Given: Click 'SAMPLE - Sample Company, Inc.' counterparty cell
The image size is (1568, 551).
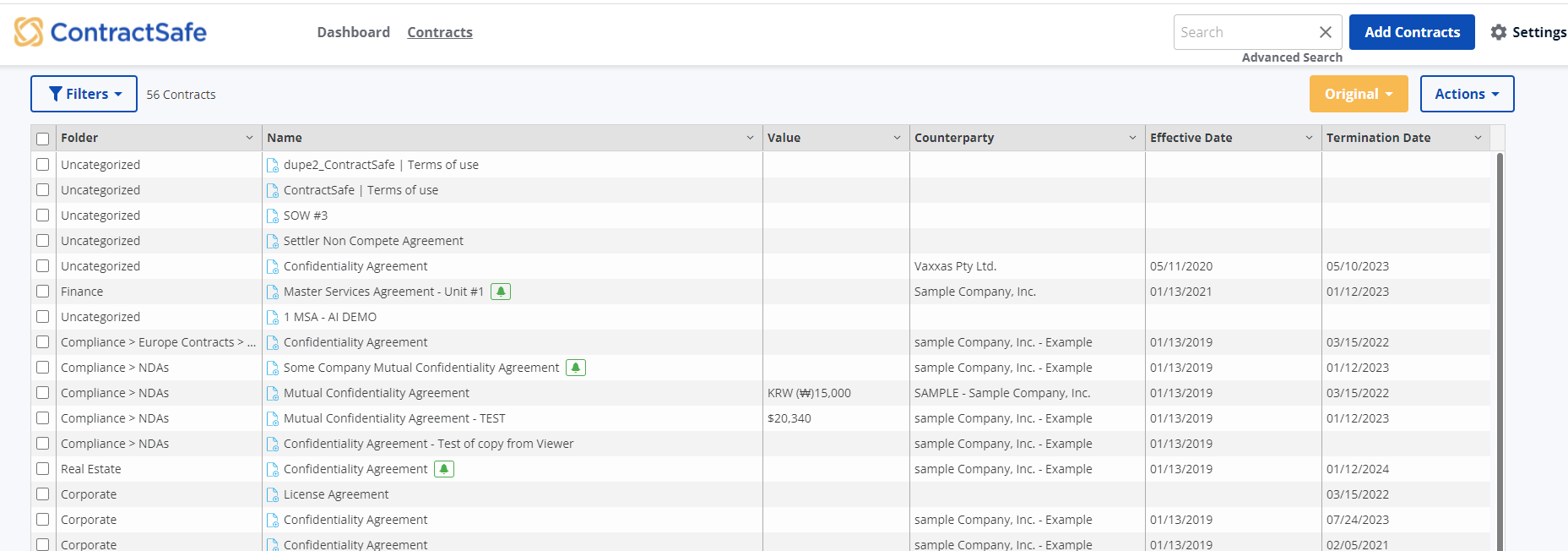Looking at the screenshot, I should 1002,393.
